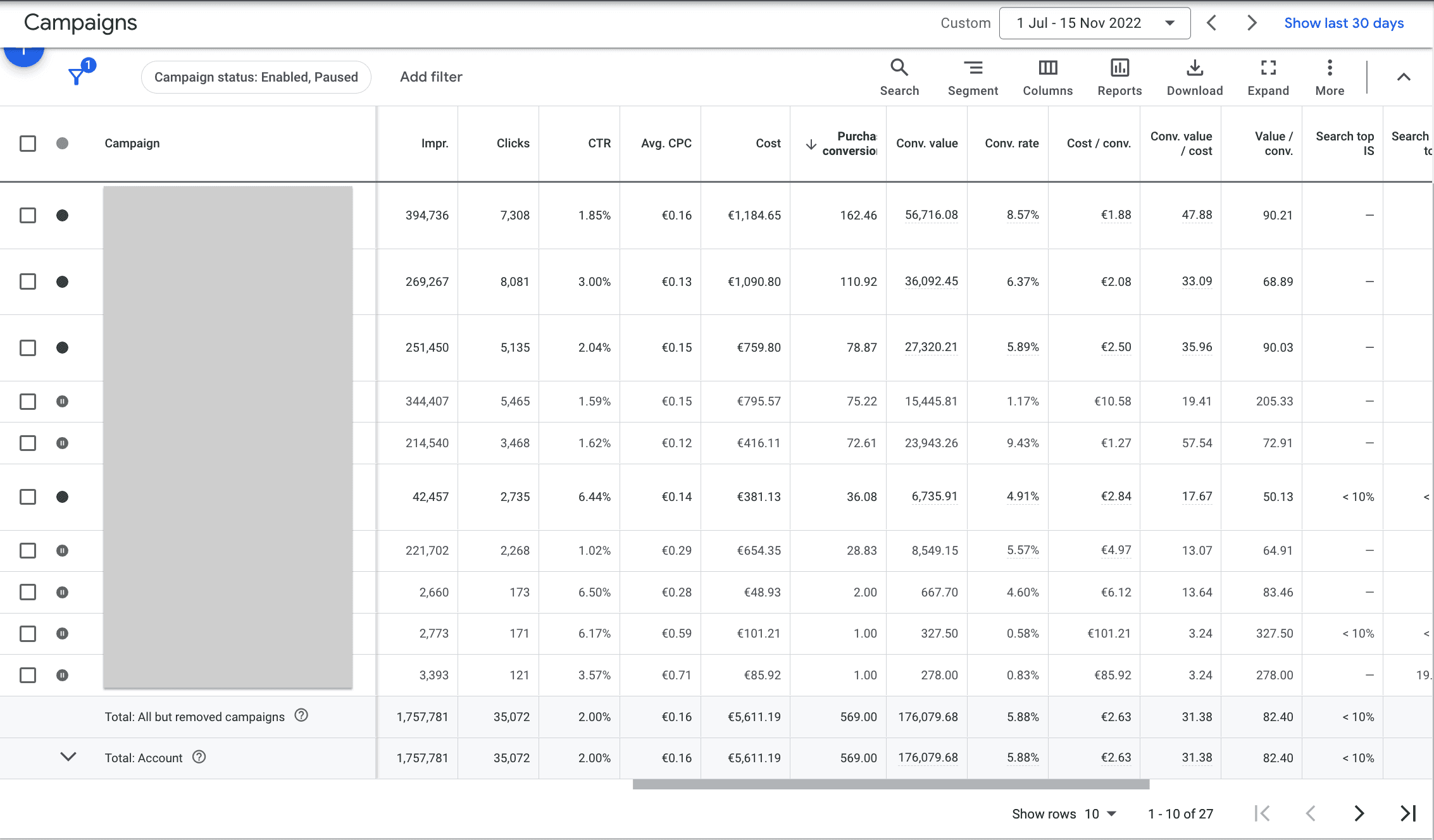The image size is (1434, 840).
Task: Open the date range dropdown 1 Jul - 15 Nov 2022
Action: (1095, 23)
